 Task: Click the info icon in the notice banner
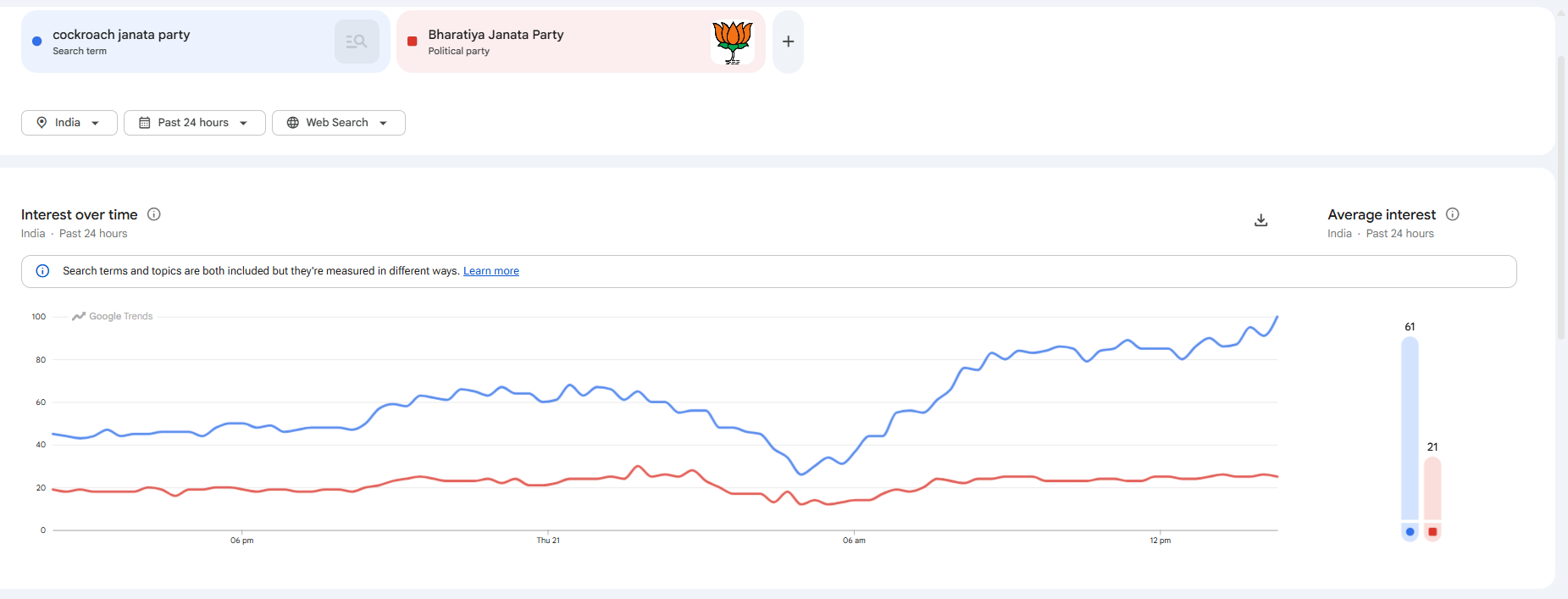pos(42,271)
